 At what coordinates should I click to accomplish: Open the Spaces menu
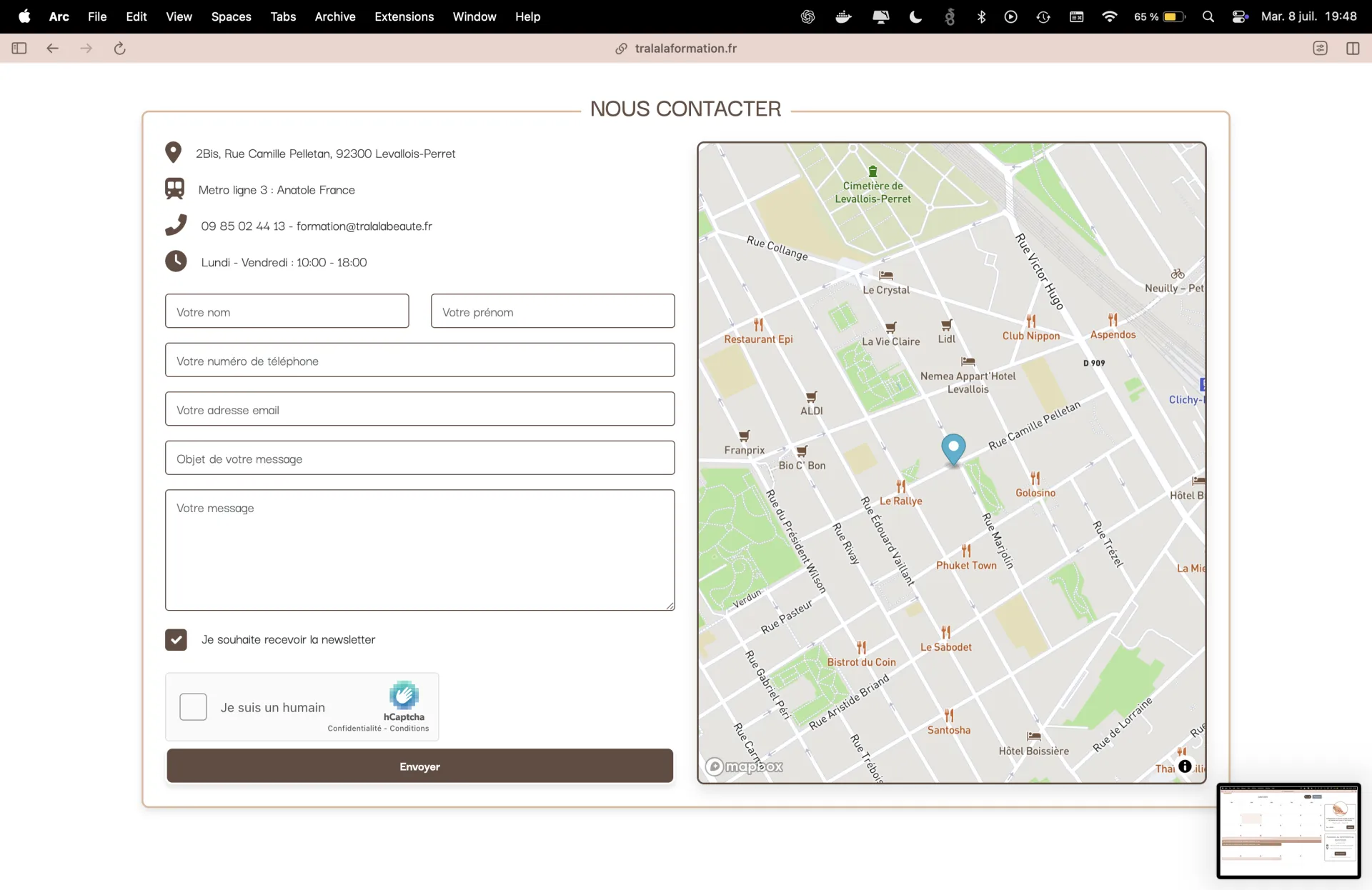(x=231, y=16)
